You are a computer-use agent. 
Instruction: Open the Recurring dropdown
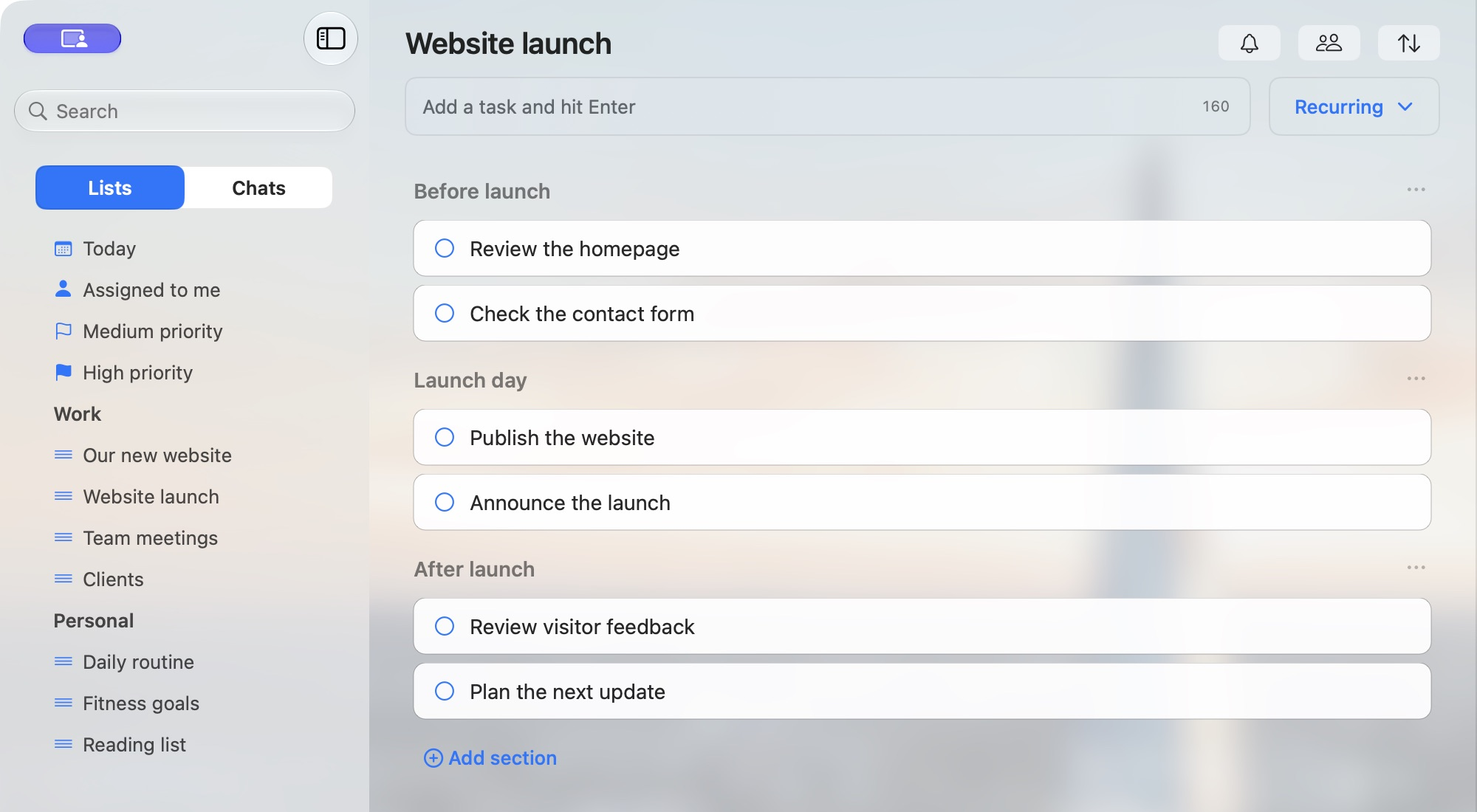[1354, 106]
